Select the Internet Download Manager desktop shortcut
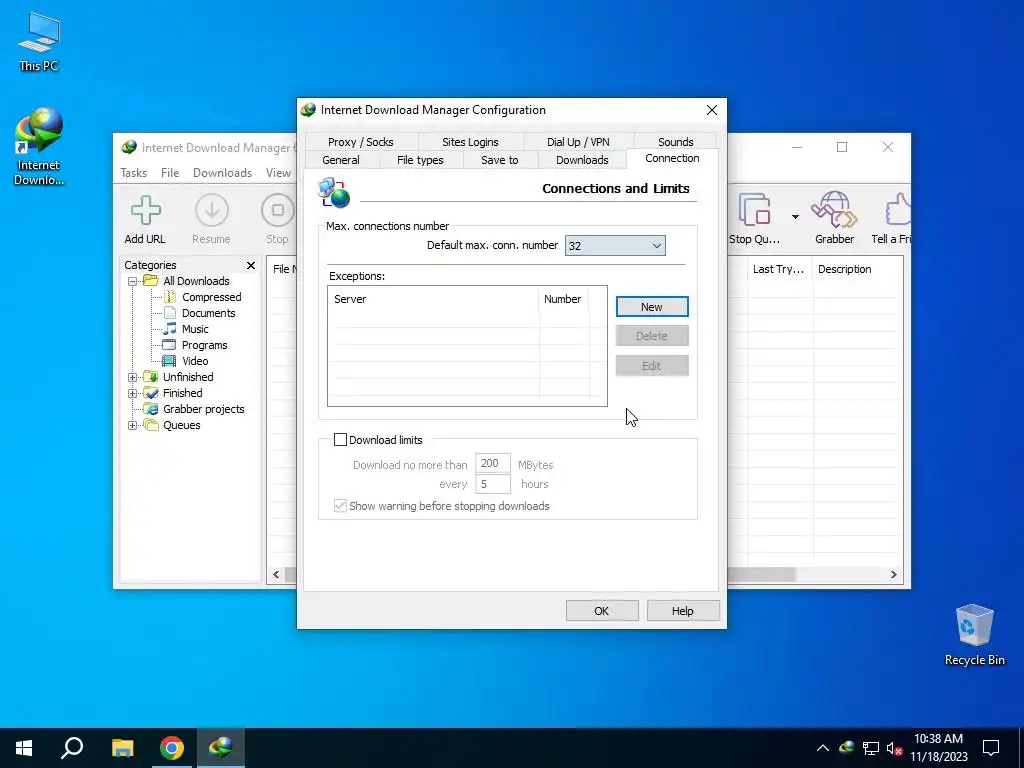The image size is (1024, 768). 39,146
